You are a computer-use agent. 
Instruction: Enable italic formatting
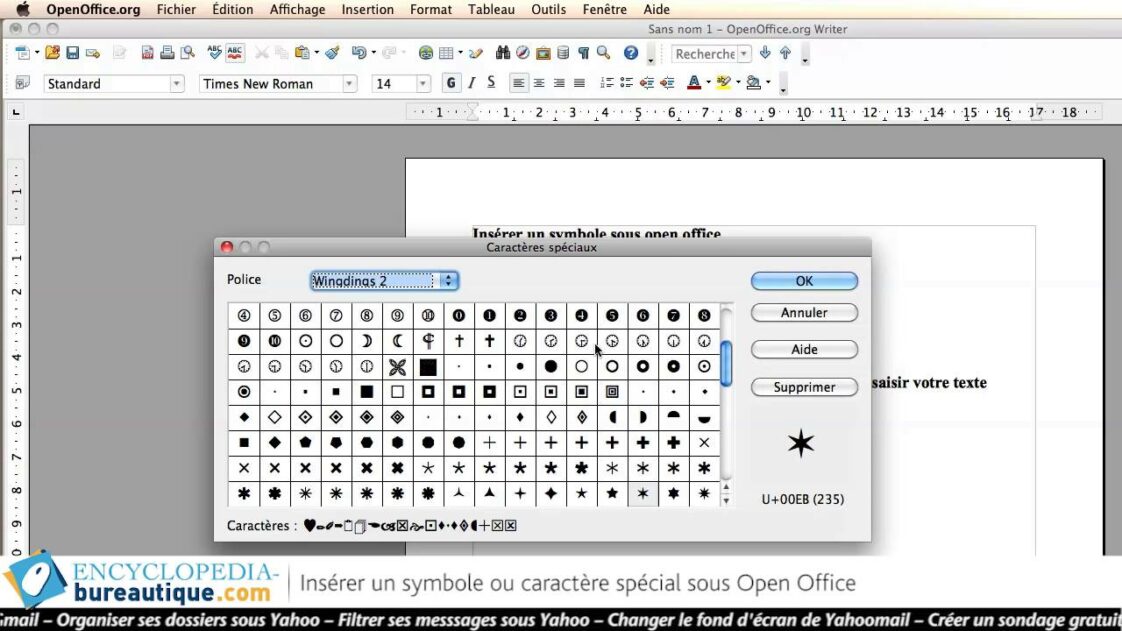pos(471,83)
